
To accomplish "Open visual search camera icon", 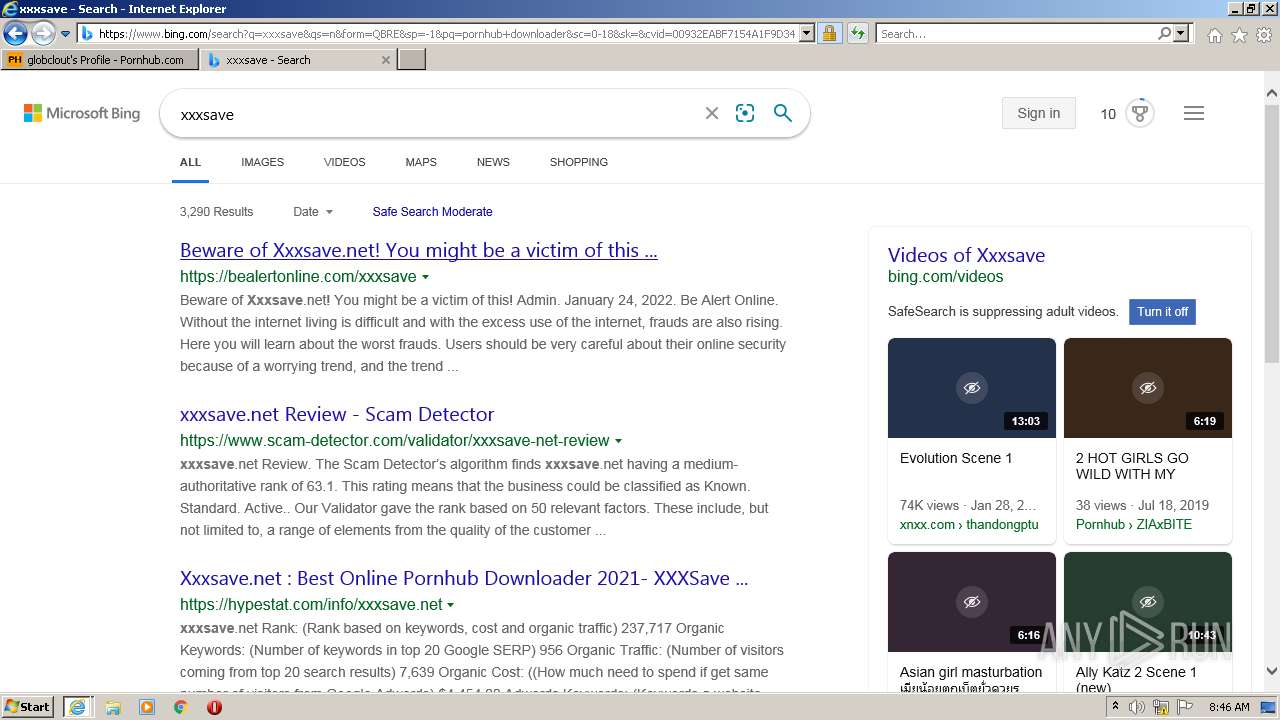I will [x=745, y=114].
